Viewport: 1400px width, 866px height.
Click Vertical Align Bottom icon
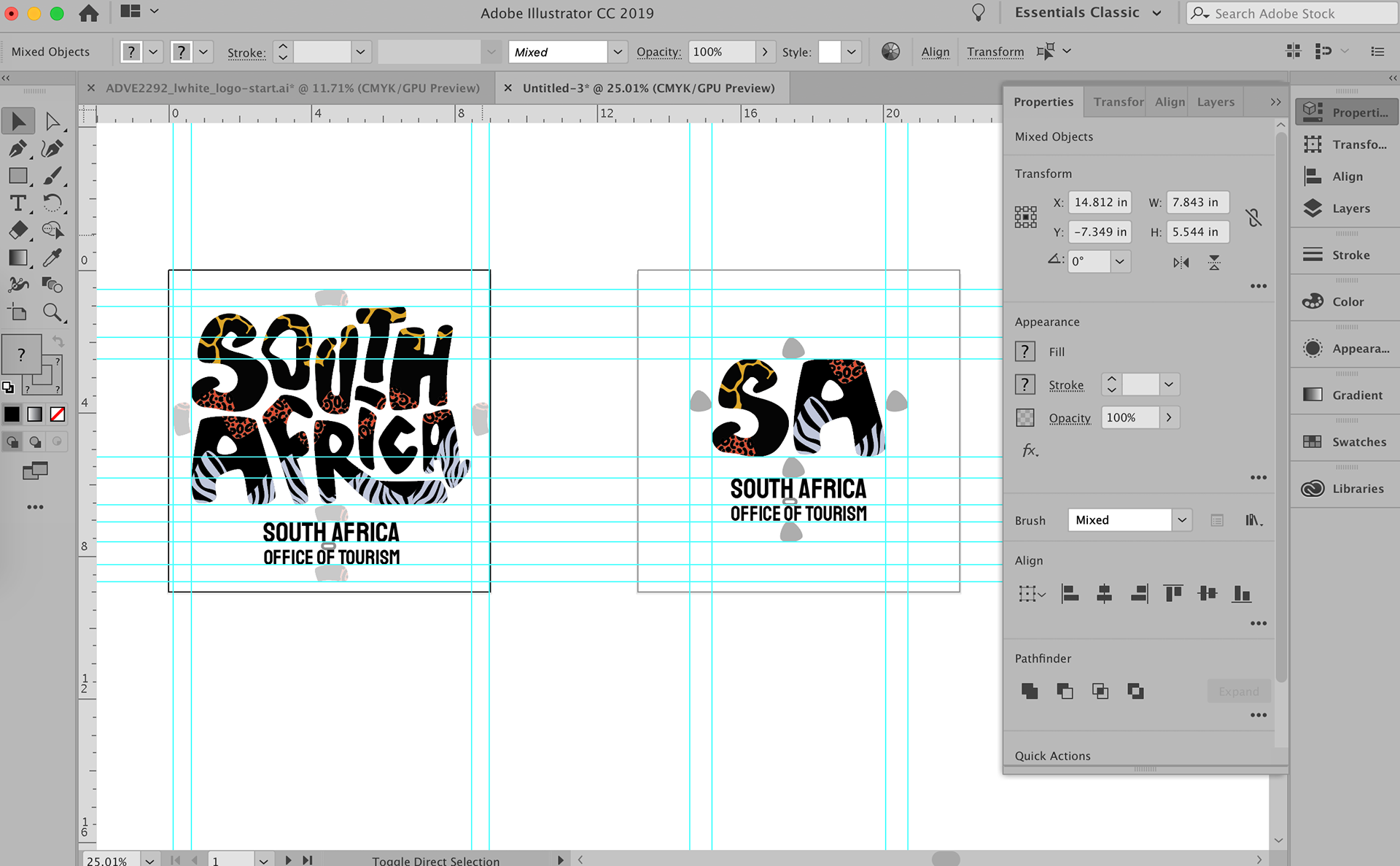tap(1242, 594)
